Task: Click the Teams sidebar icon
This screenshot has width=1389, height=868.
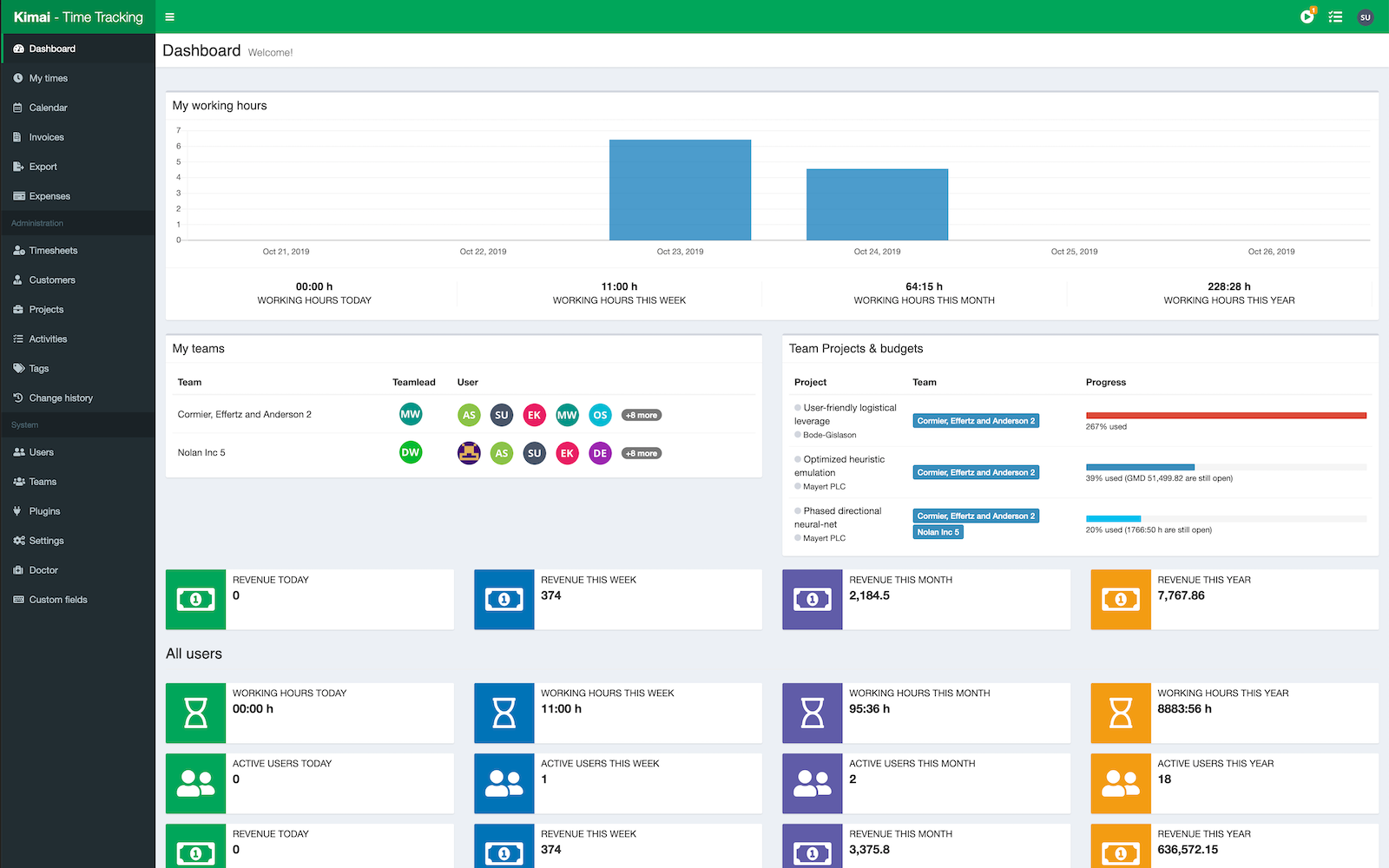Action: click(18, 482)
